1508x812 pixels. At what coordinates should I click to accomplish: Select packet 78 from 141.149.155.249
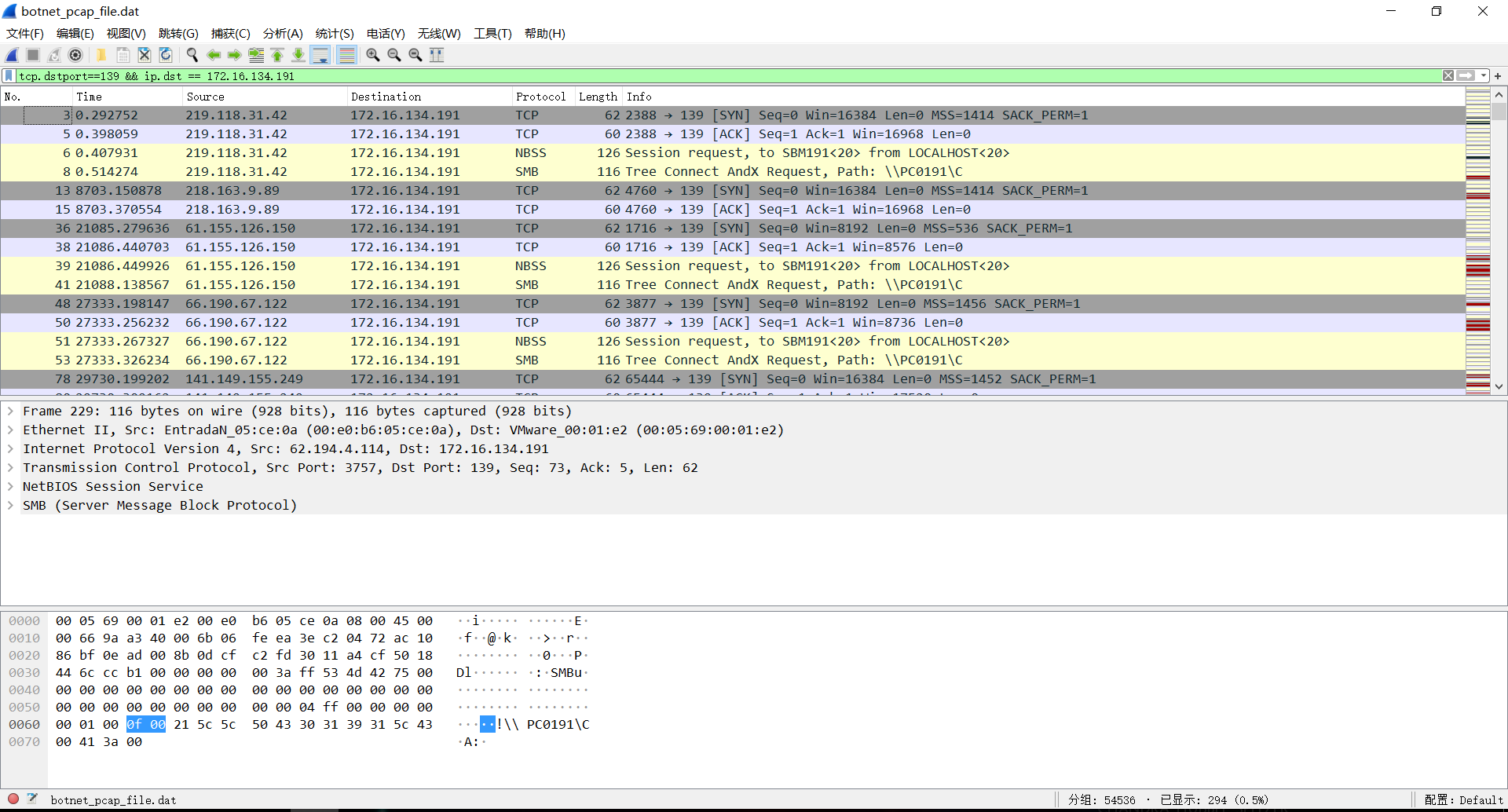coord(733,379)
